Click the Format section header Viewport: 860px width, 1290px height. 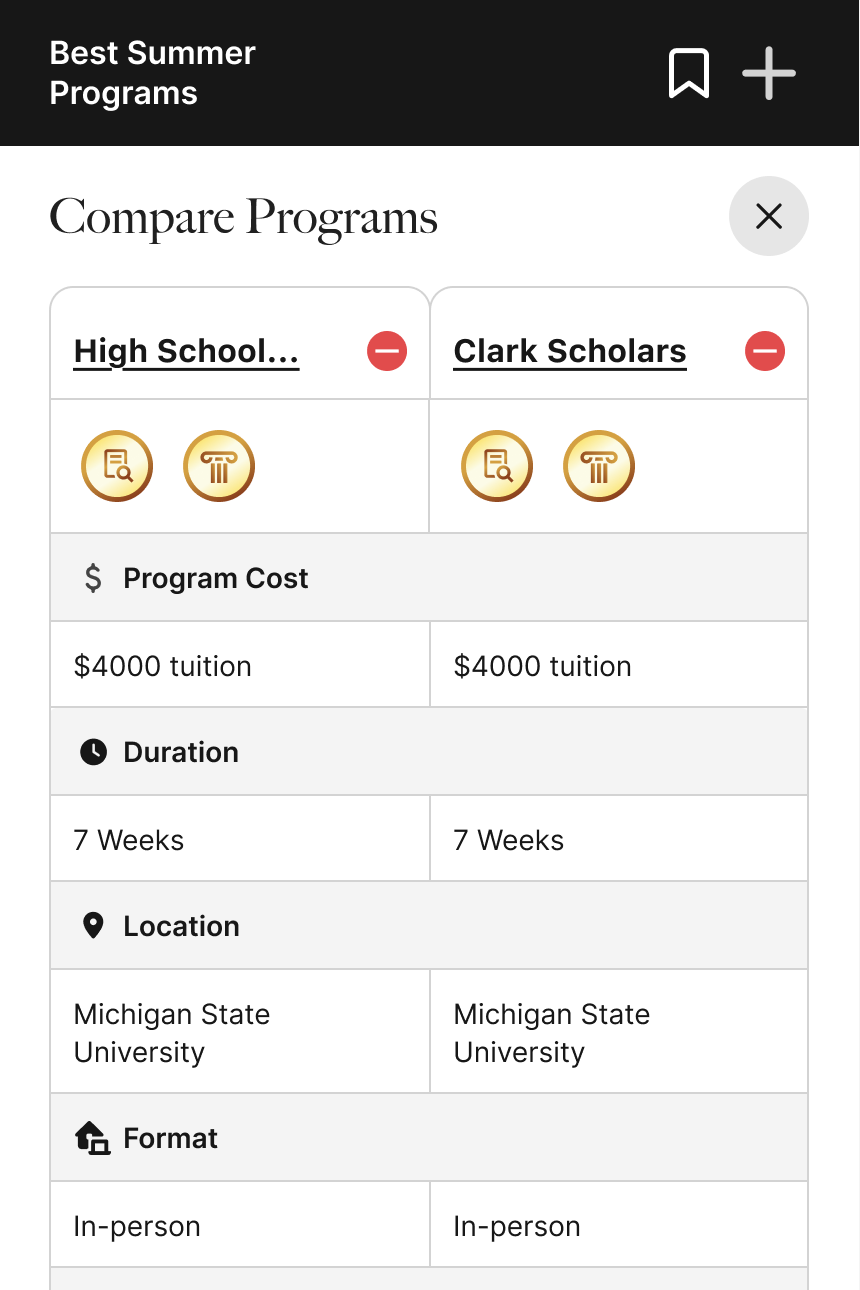click(x=170, y=1138)
